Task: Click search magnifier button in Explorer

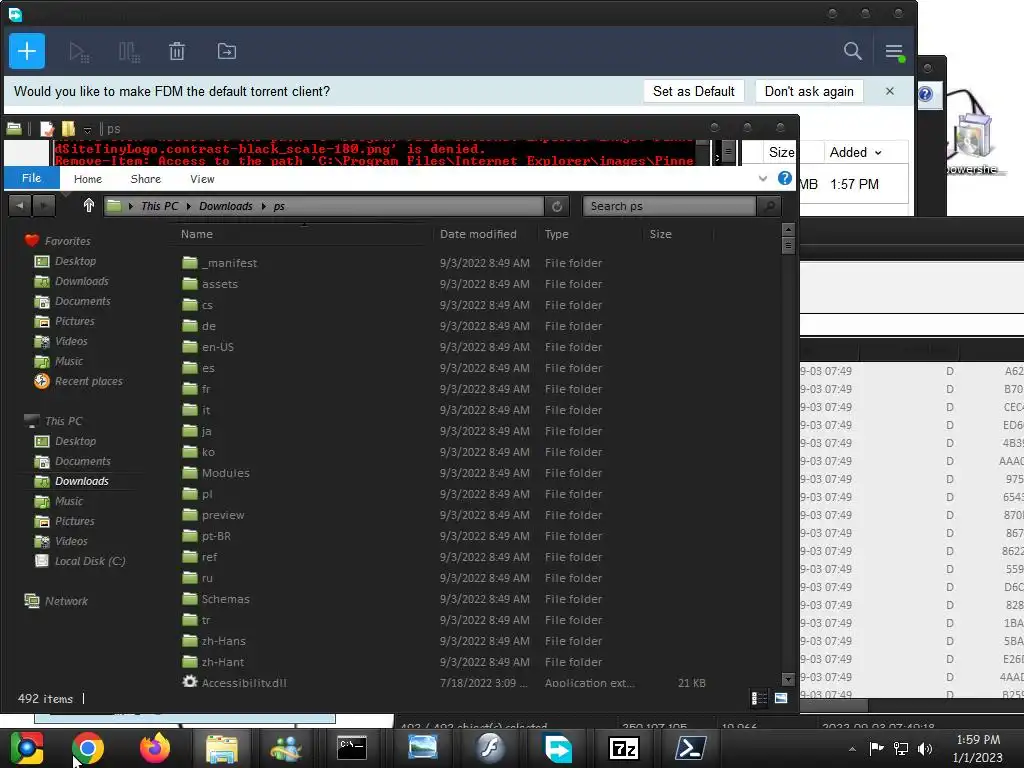Action: [769, 206]
